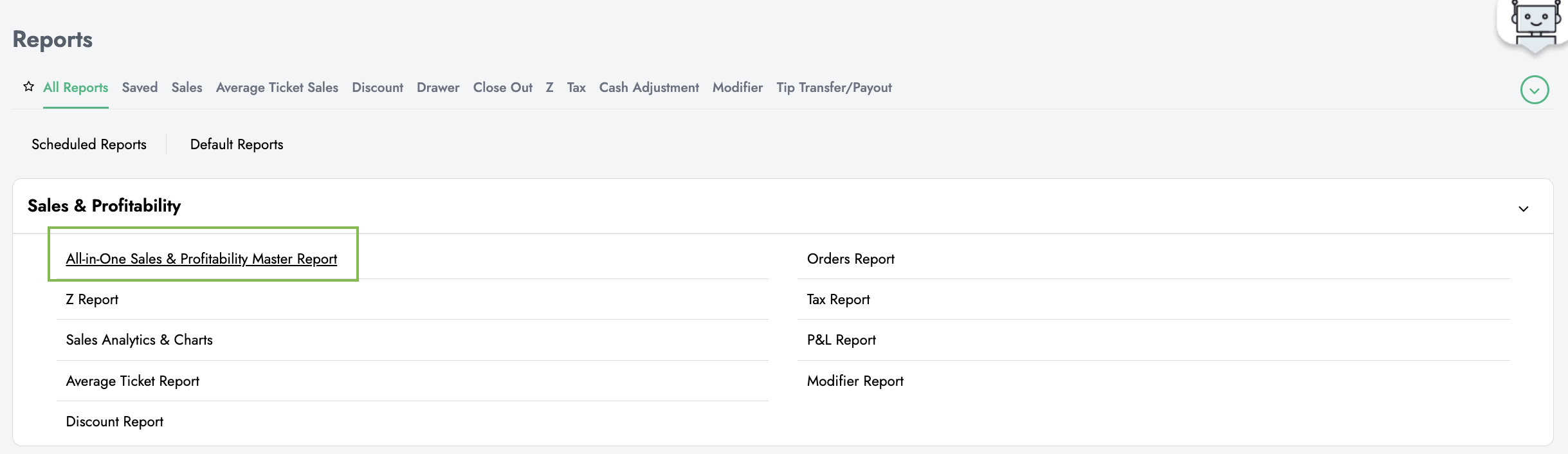Open the Modifier Report link
This screenshot has height=454, width=1568.
click(x=855, y=381)
